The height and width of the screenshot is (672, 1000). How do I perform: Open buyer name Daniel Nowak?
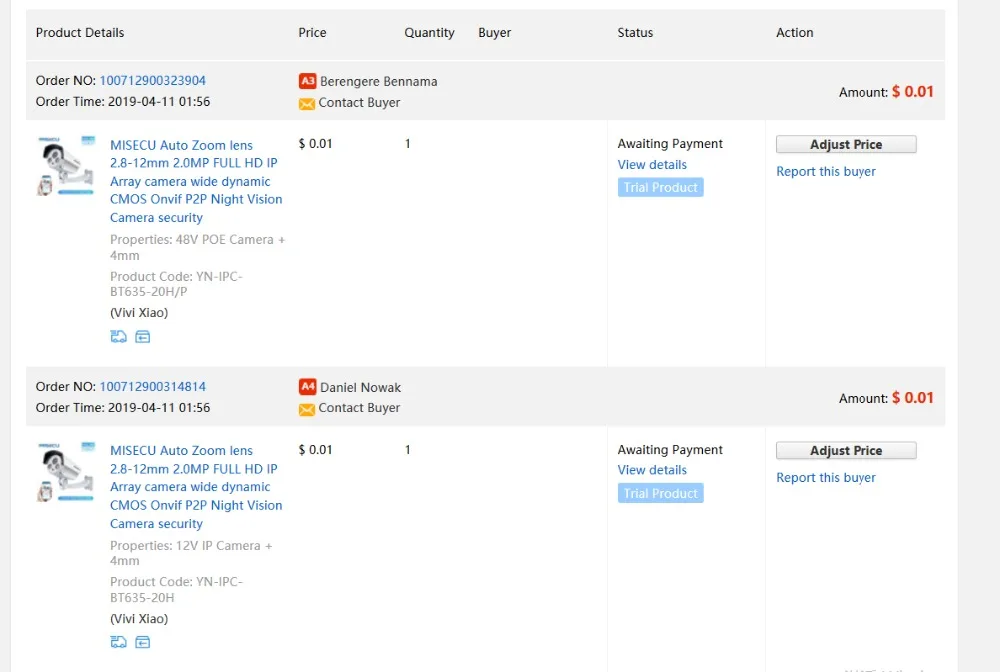coord(360,388)
